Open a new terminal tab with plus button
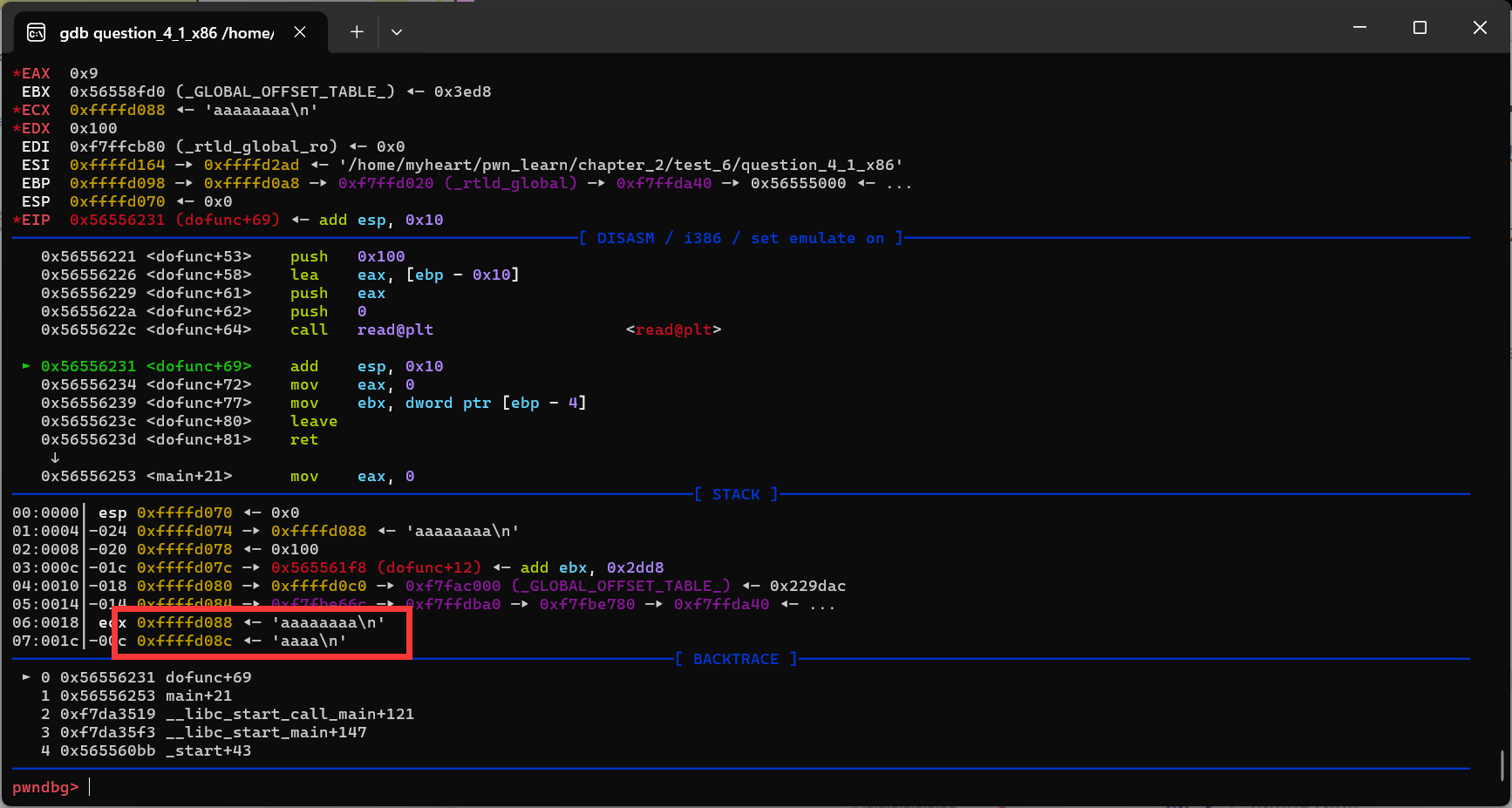Viewport: 1512px width, 808px height. pyautogui.click(x=357, y=32)
